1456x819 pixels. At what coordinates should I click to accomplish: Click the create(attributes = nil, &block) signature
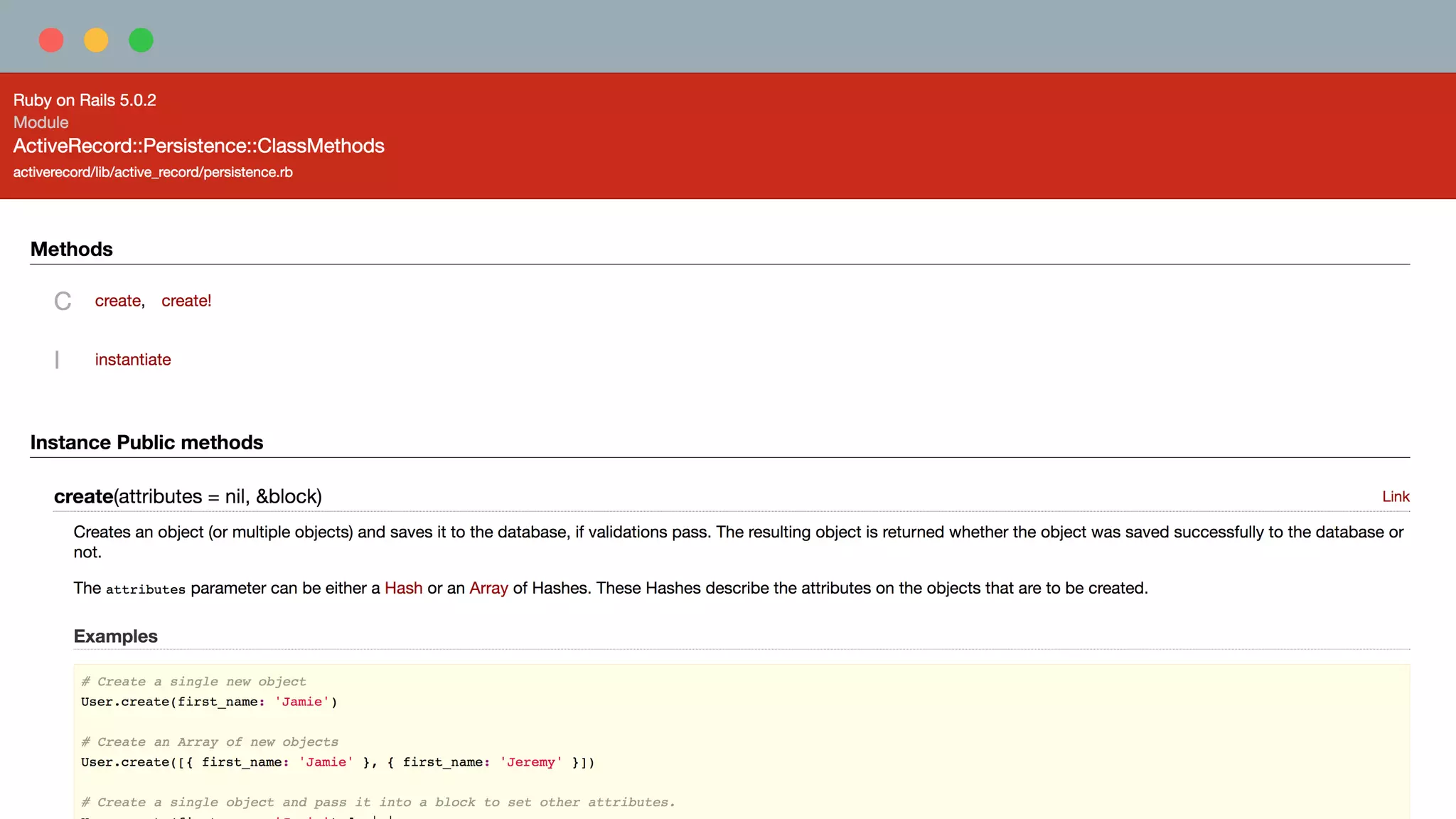[188, 496]
